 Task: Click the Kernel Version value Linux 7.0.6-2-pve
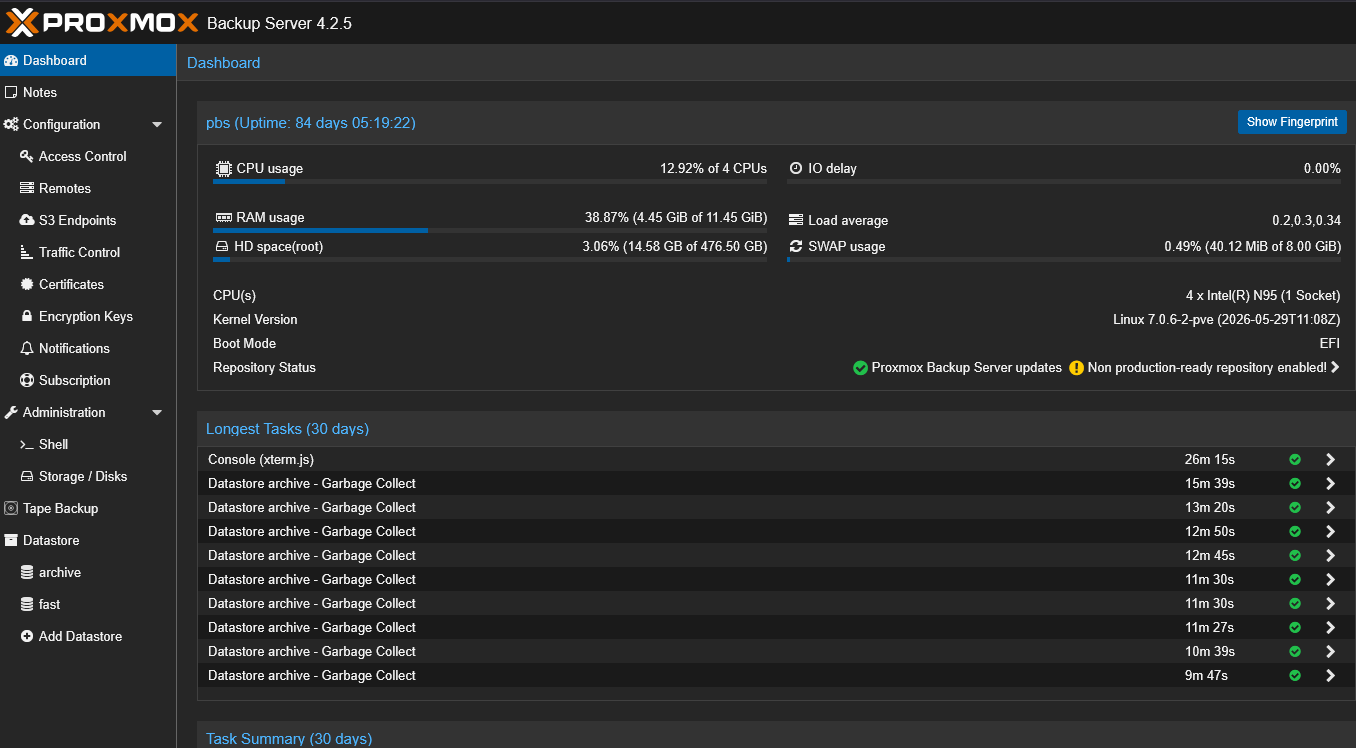1226,319
